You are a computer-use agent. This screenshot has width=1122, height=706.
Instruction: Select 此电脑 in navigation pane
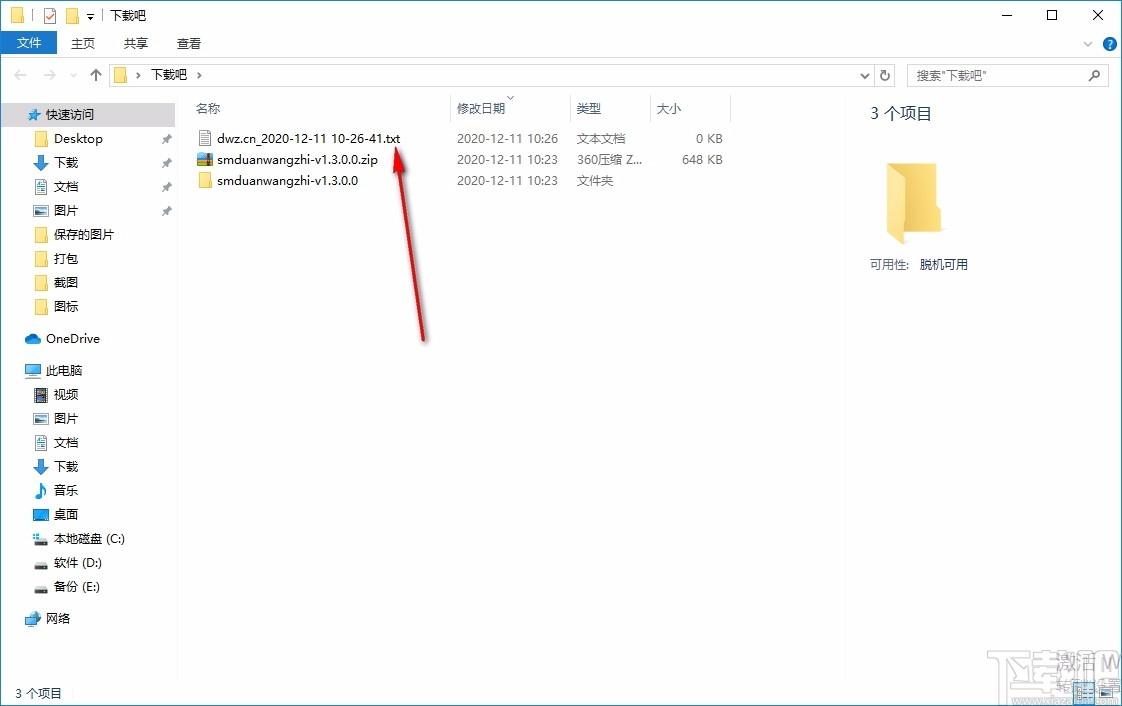pyautogui.click(x=64, y=371)
